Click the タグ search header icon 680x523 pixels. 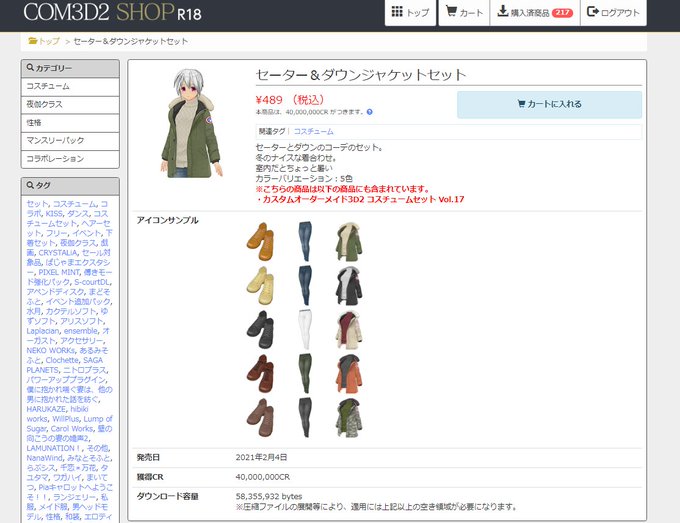pyautogui.click(x=30, y=185)
